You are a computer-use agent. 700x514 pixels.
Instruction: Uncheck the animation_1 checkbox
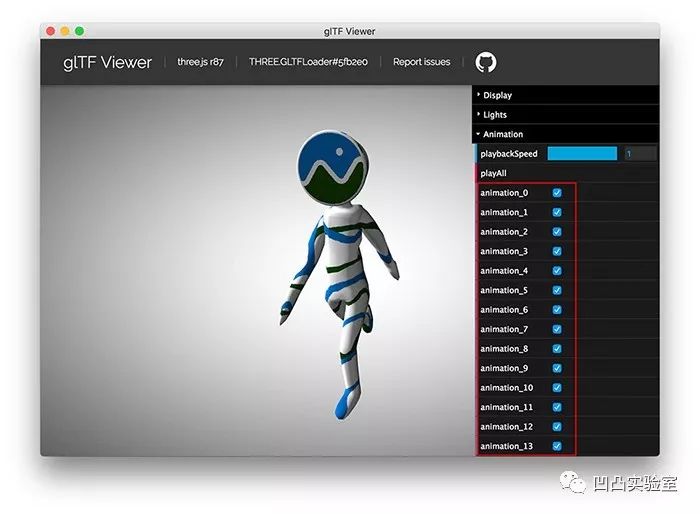coord(557,212)
